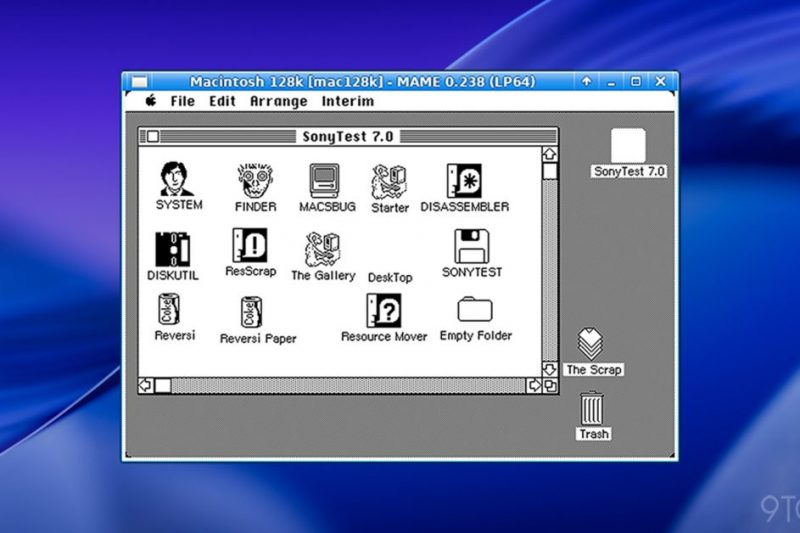Select the MACSBUG computer icon

point(324,181)
